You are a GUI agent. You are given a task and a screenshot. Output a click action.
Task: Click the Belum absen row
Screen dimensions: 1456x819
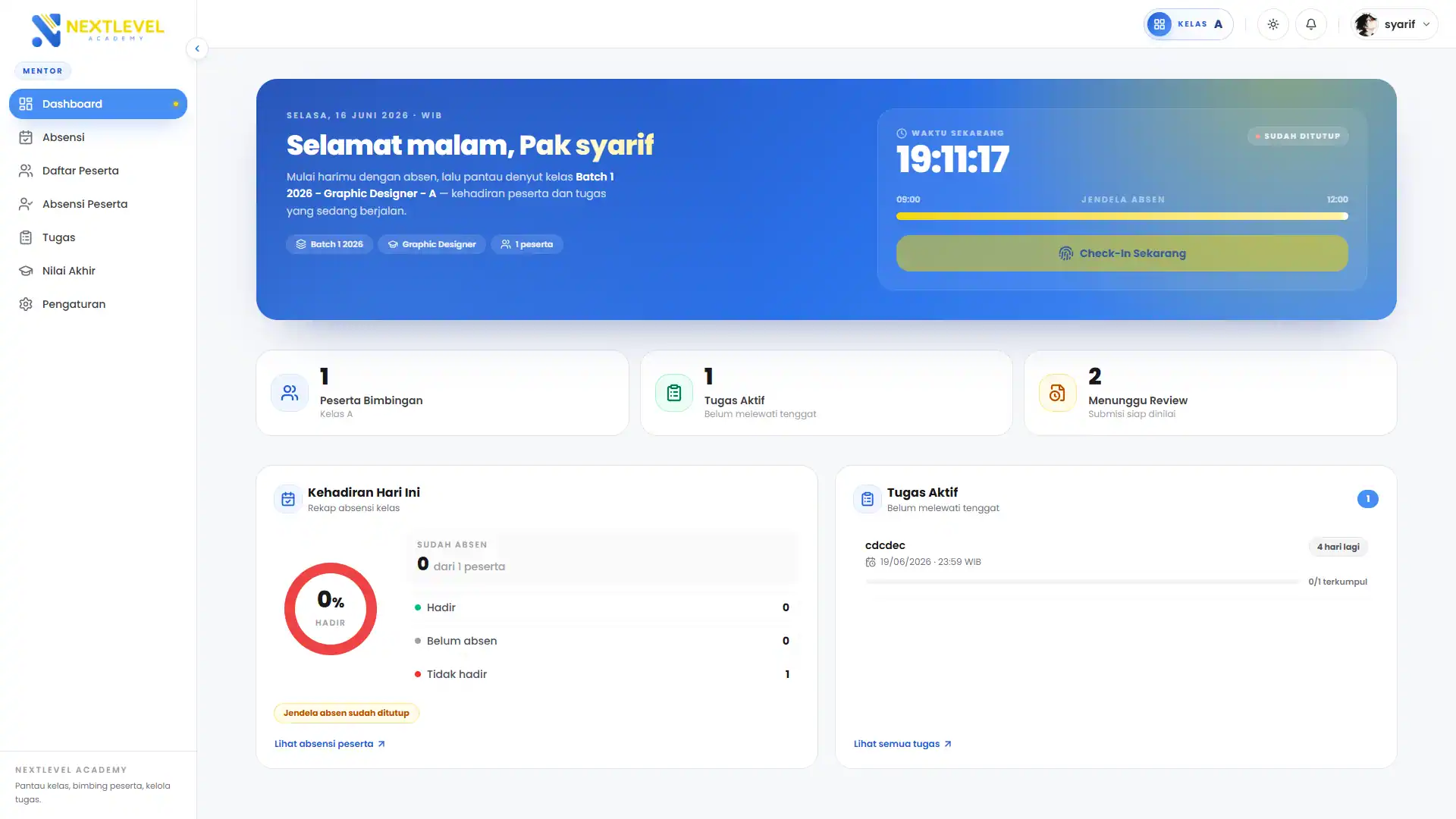(602, 641)
